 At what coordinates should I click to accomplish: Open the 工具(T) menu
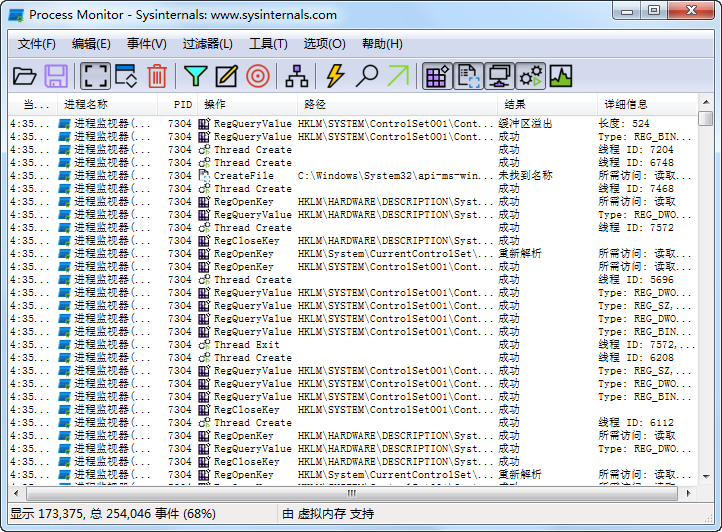pos(268,44)
